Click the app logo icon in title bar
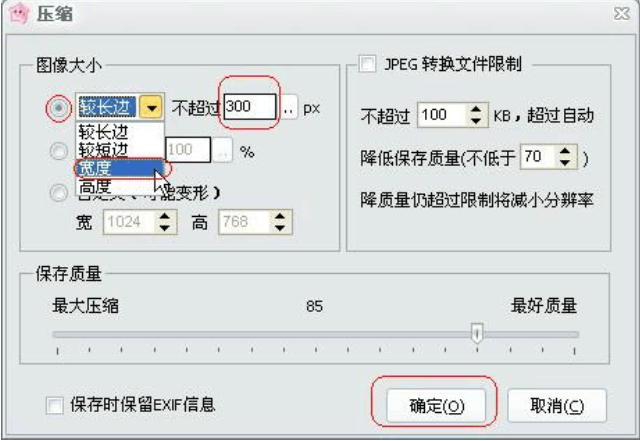 coord(18,13)
